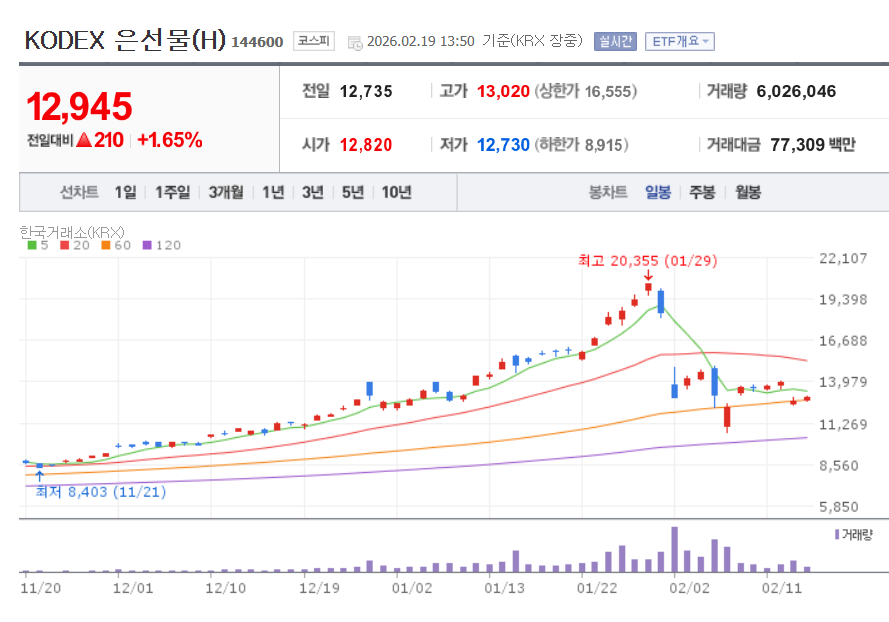Screen dimensions: 889x622
Task: Open the ETF개요 dropdown
Action: pos(678,42)
